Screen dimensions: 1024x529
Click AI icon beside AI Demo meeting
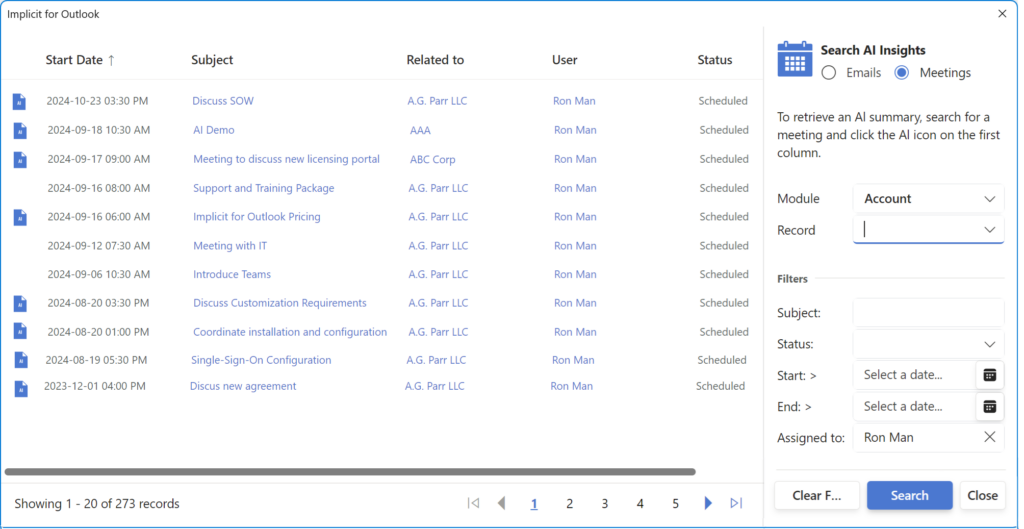point(19,130)
